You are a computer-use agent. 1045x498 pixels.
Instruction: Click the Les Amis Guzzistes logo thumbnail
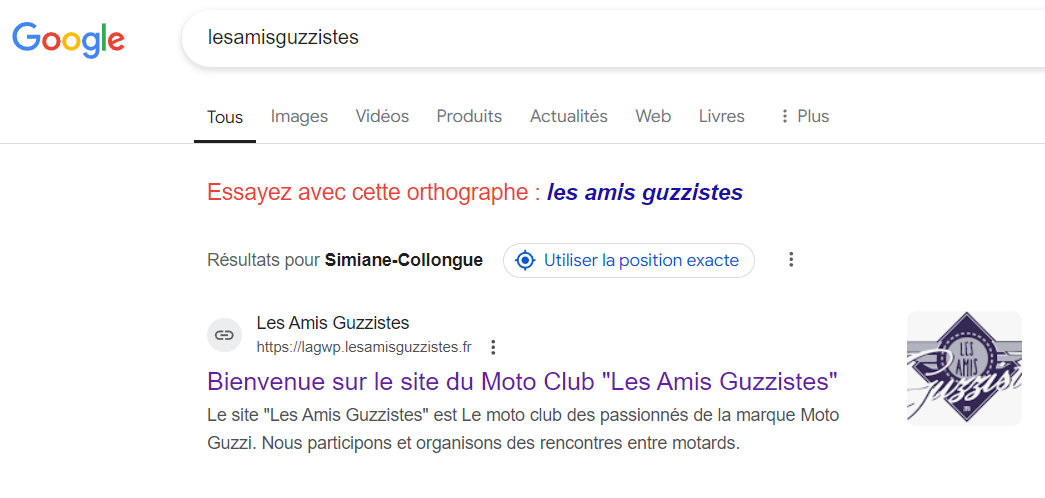pyautogui.click(x=964, y=368)
